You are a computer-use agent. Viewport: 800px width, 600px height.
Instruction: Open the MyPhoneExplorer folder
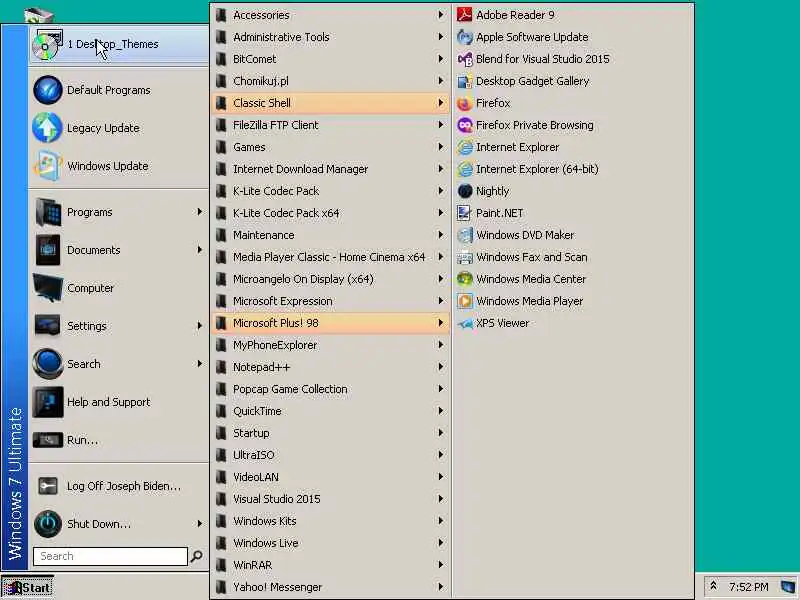pos(330,345)
